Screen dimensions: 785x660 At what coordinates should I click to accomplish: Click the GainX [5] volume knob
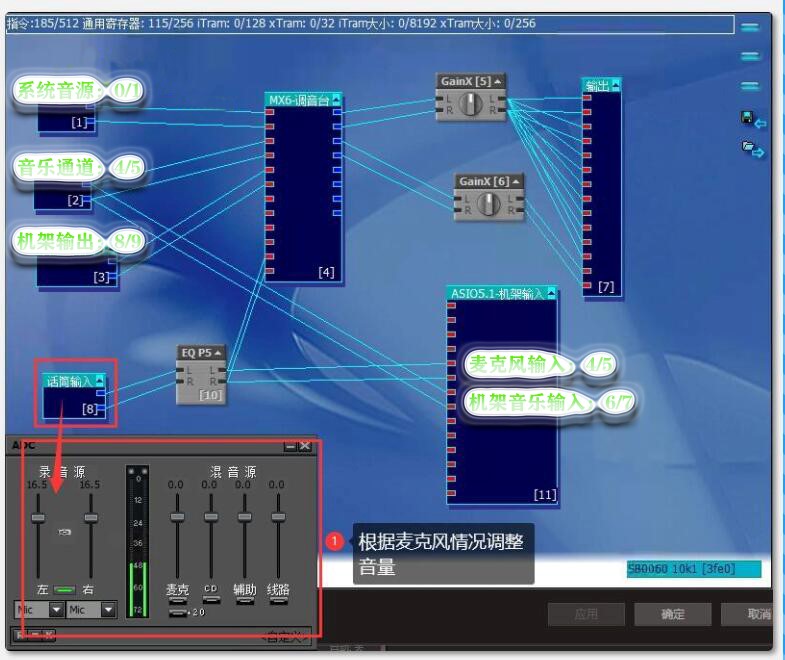(471, 104)
